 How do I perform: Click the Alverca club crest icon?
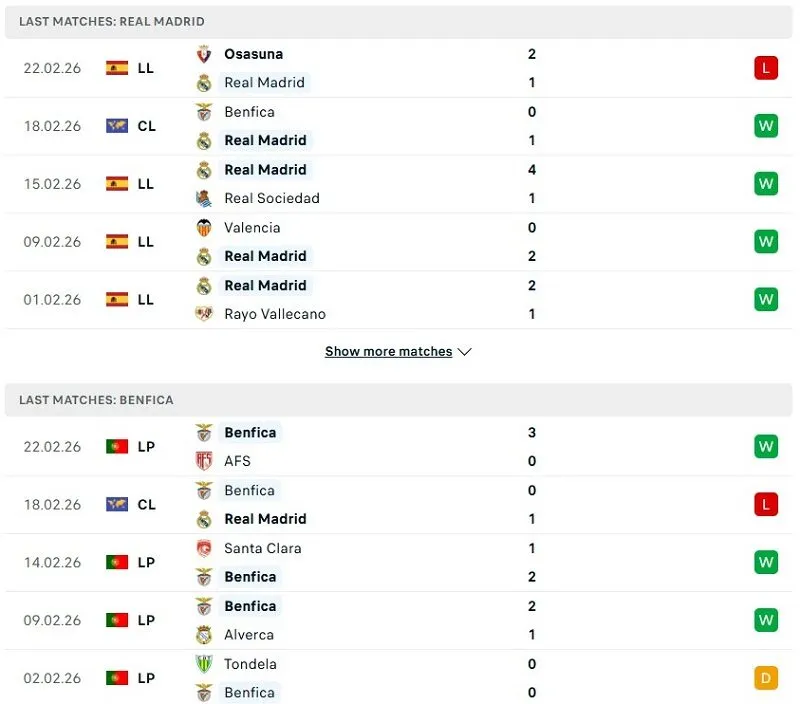204,635
